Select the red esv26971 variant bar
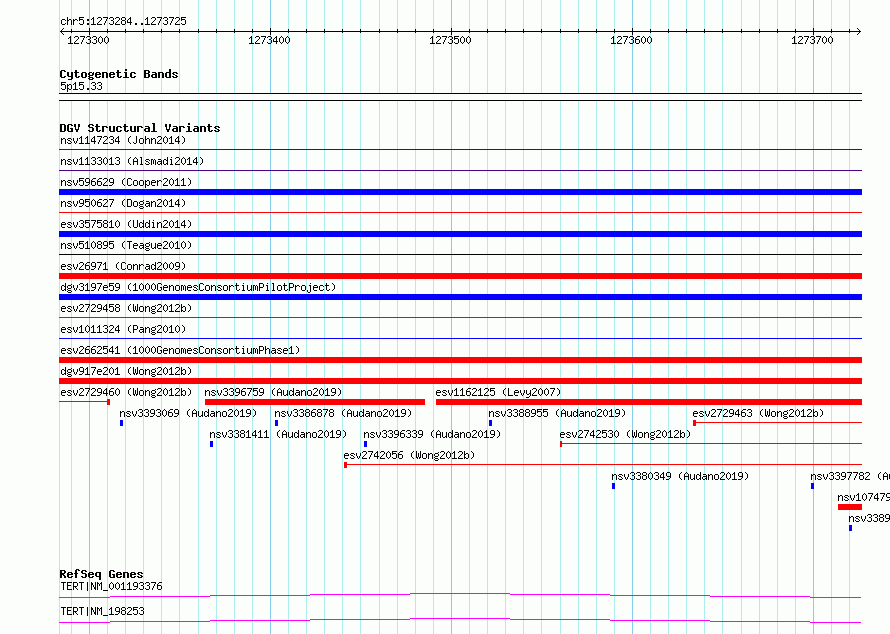890x634 pixels. [x=460, y=276]
